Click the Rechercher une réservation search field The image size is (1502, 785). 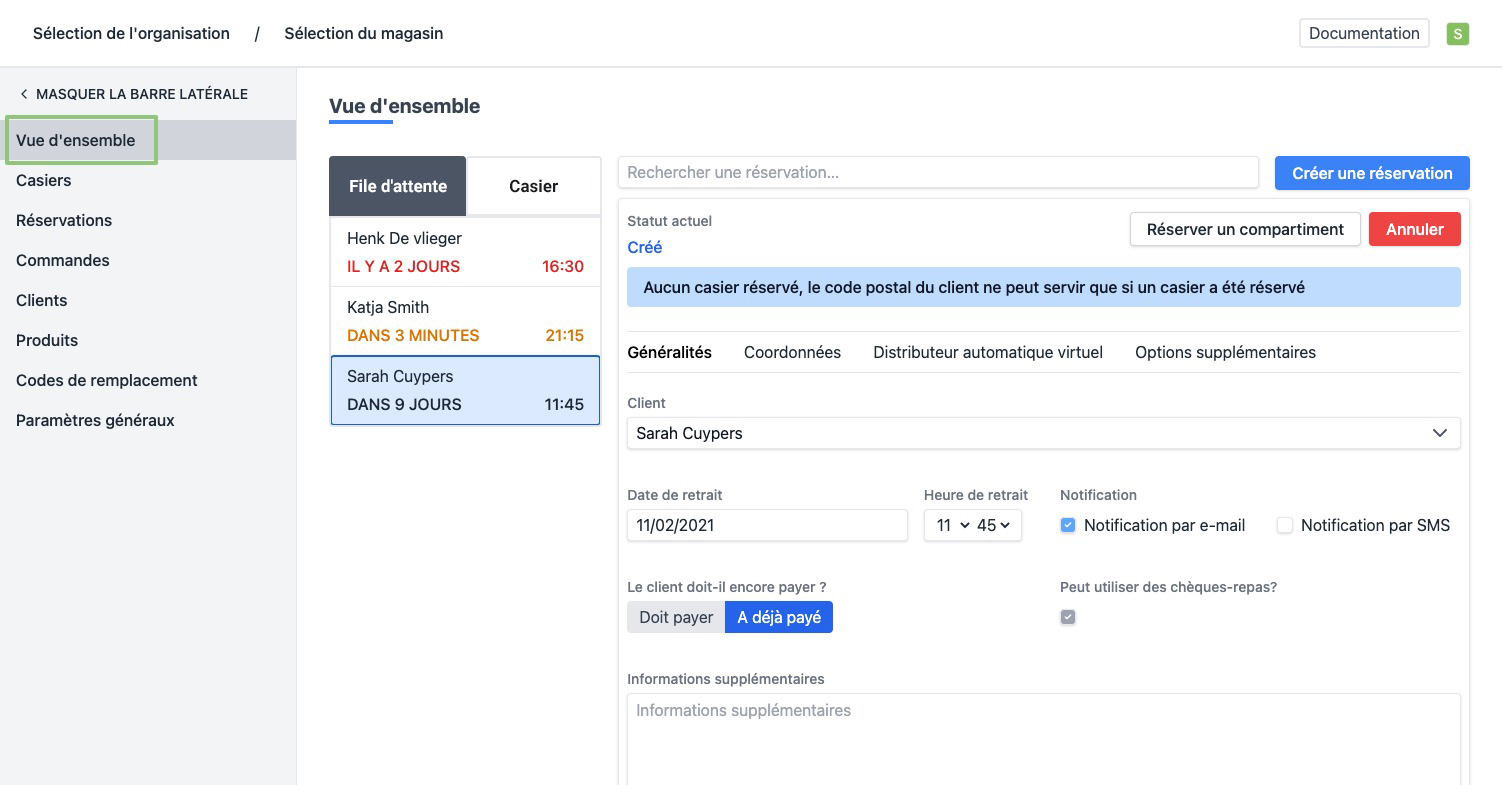[937, 172]
